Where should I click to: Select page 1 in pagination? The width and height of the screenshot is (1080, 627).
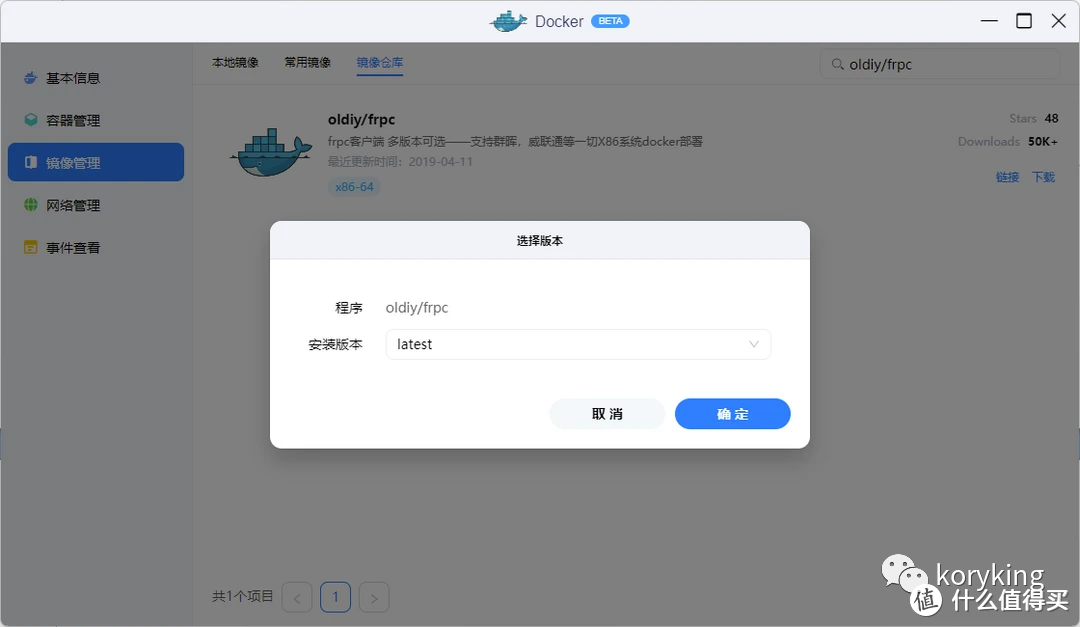point(335,597)
